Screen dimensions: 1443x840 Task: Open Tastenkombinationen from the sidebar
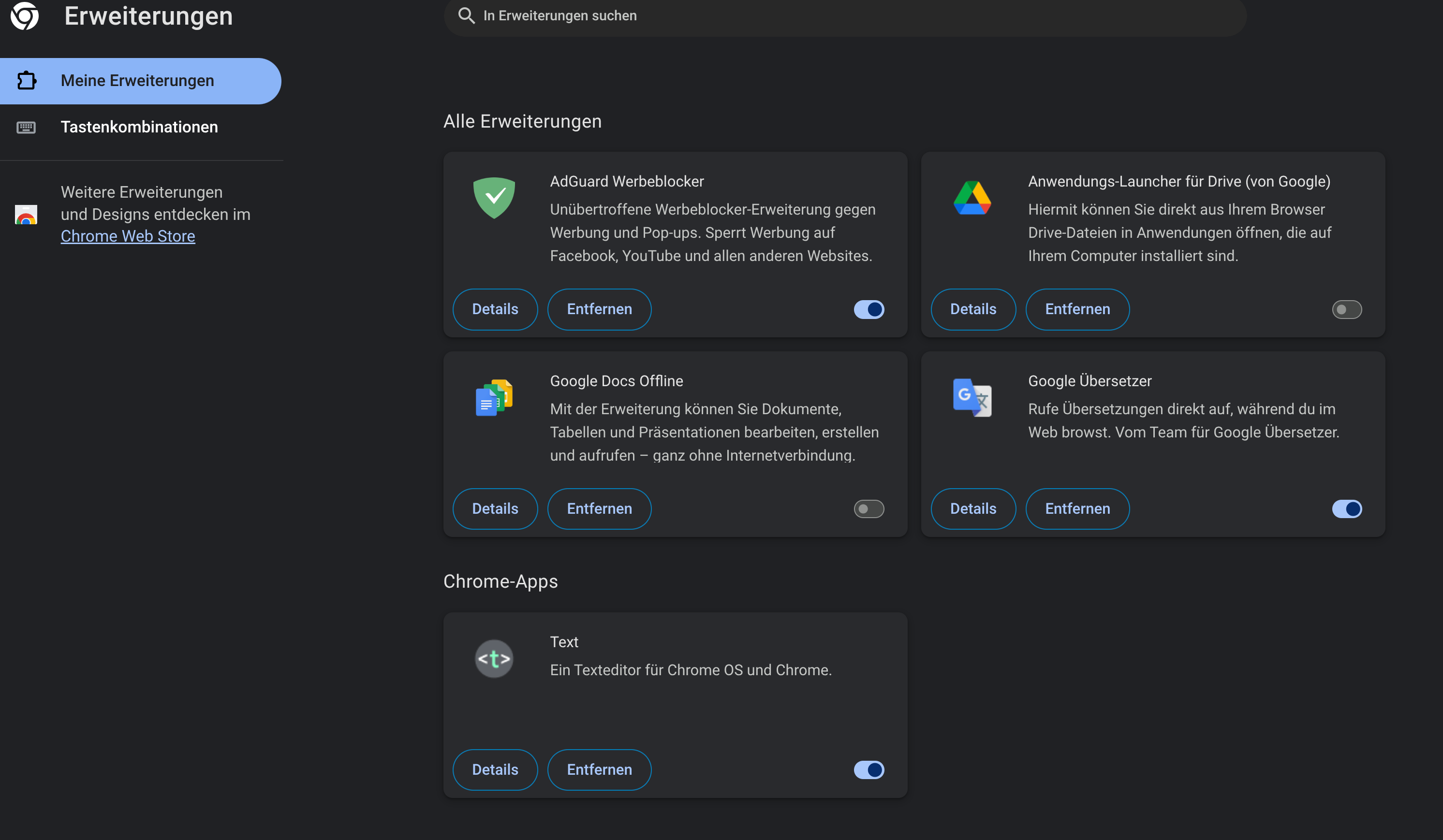[x=139, y=127]
